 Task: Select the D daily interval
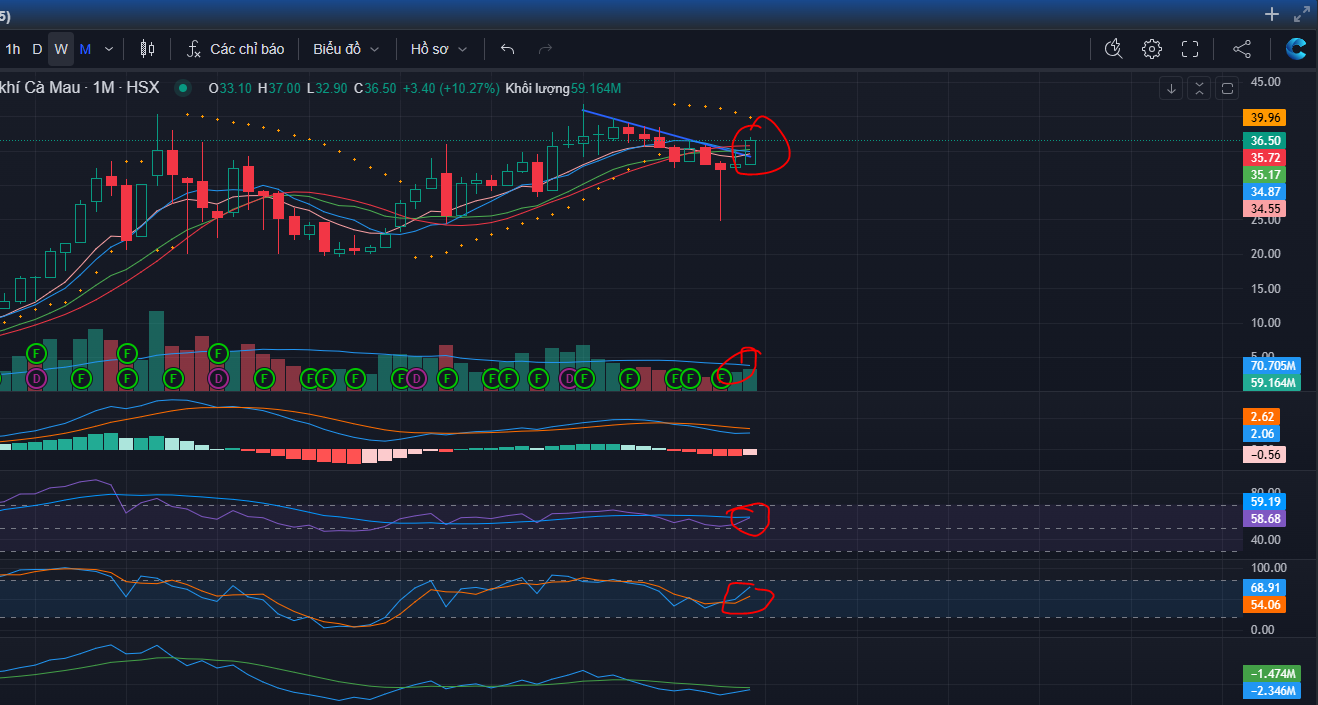[37, 49]
